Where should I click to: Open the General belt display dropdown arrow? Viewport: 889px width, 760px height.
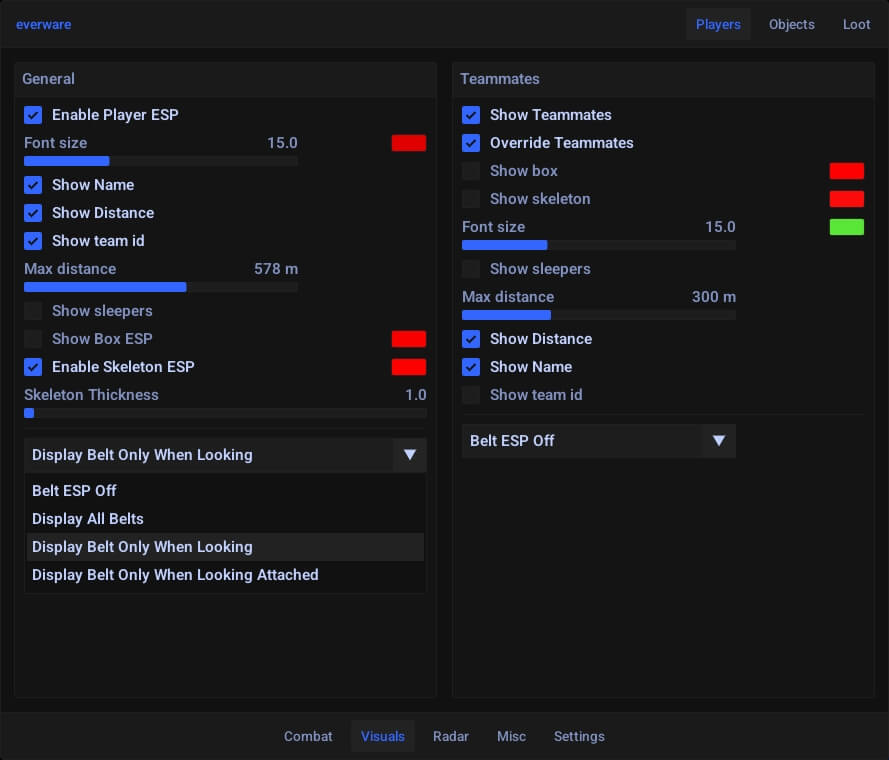[409, 455]
